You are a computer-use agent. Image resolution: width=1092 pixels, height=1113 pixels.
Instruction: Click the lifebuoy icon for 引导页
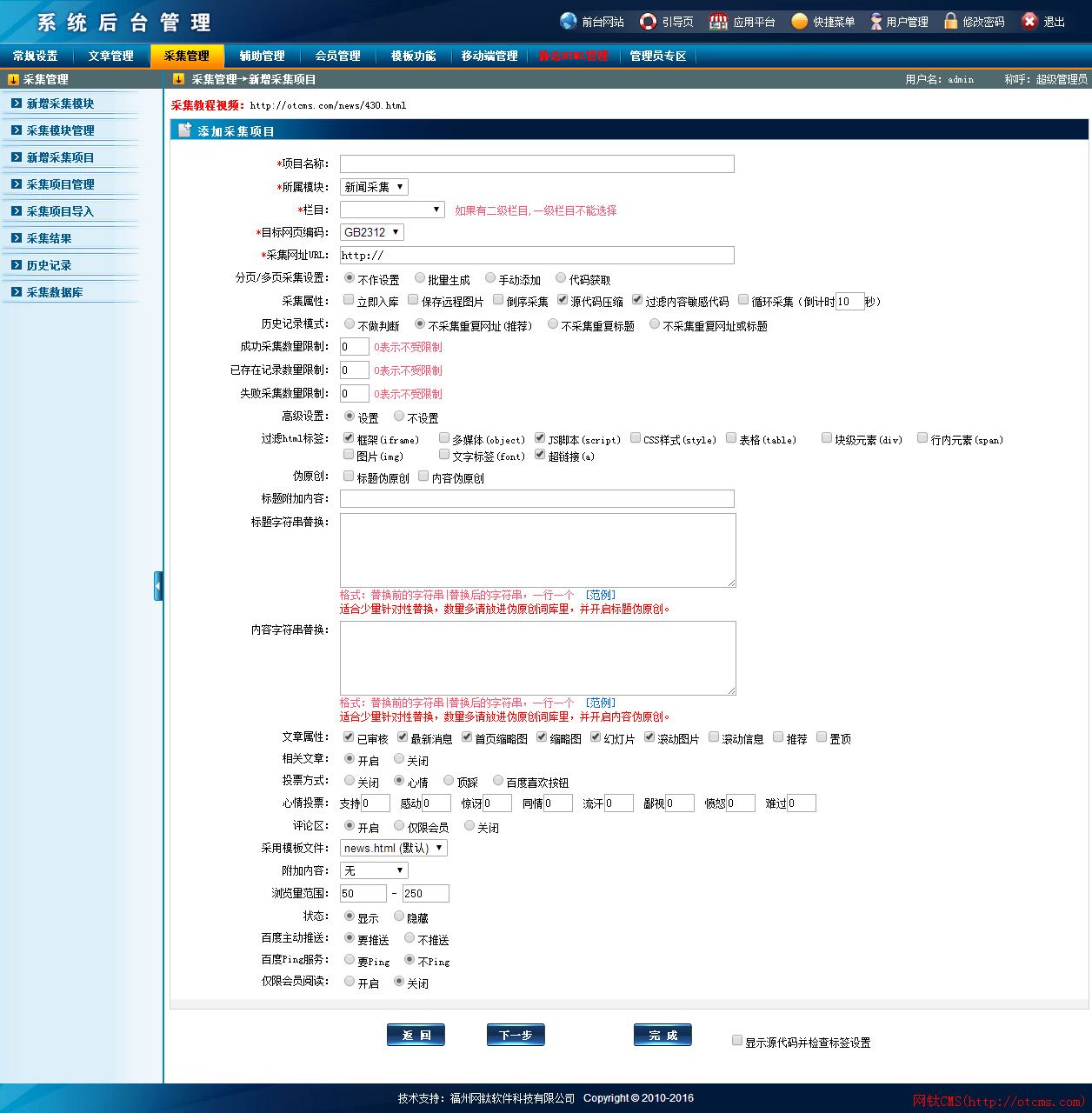click(x=648, y=21)
